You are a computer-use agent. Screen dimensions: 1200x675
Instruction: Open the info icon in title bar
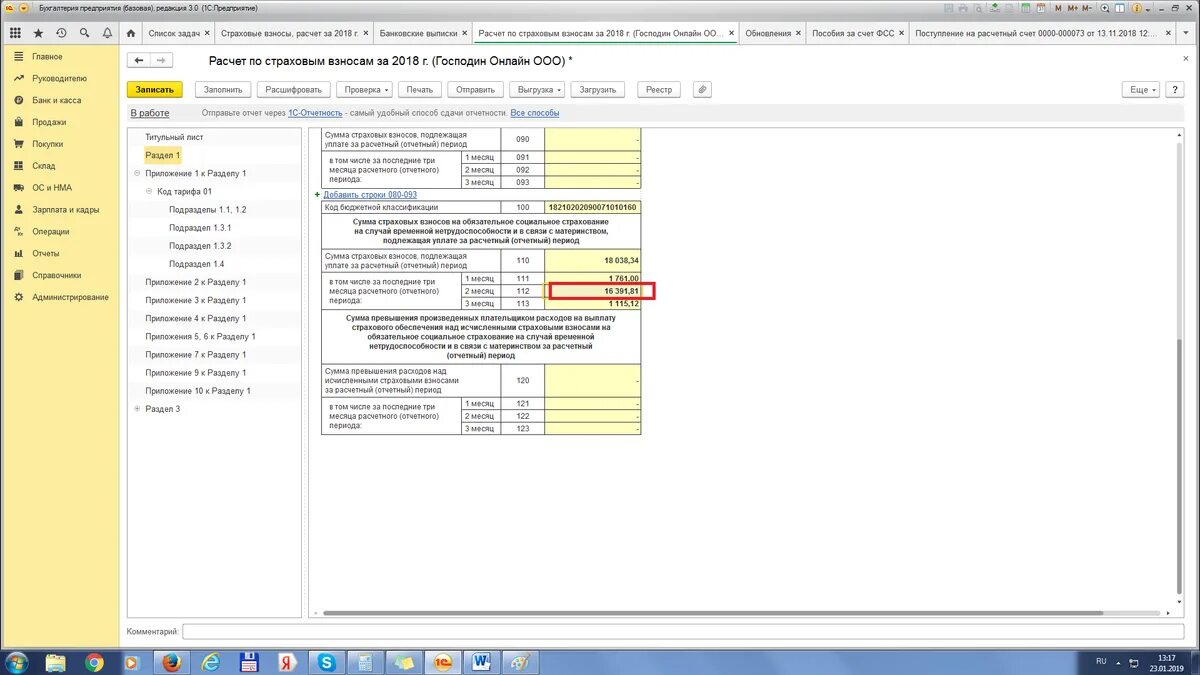[x=1138, y=7]
